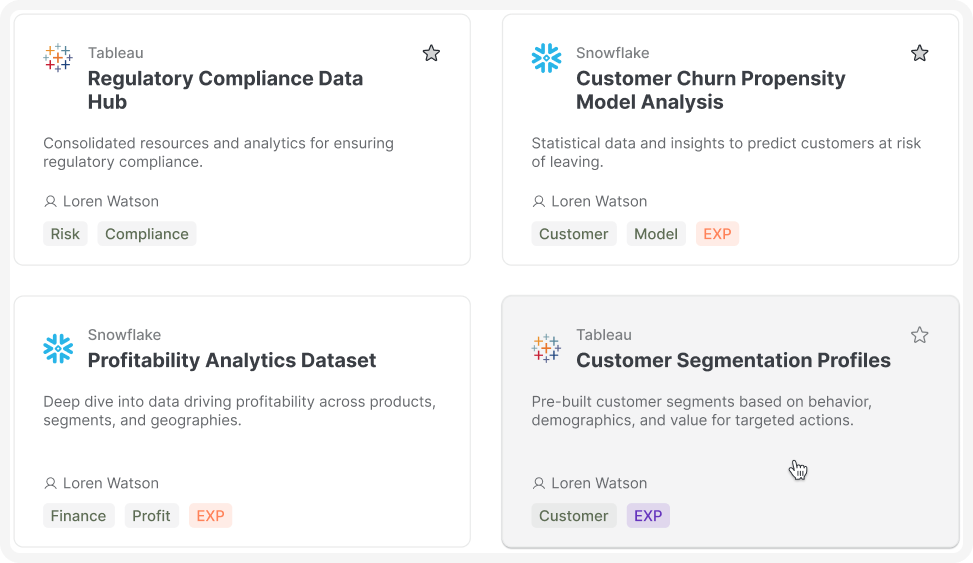Click the Profit tag

click(x=151, y=516)
